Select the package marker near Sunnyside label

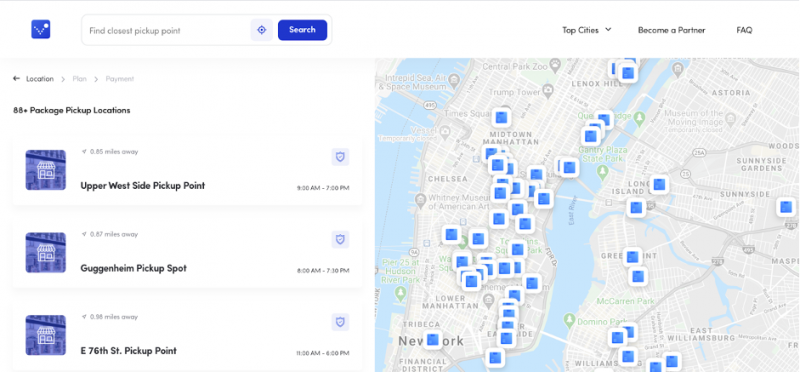coord(786,207)
